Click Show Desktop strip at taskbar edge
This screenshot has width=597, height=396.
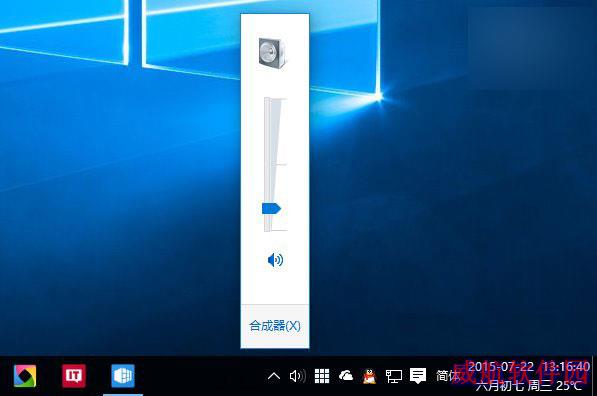click(594, 376)
